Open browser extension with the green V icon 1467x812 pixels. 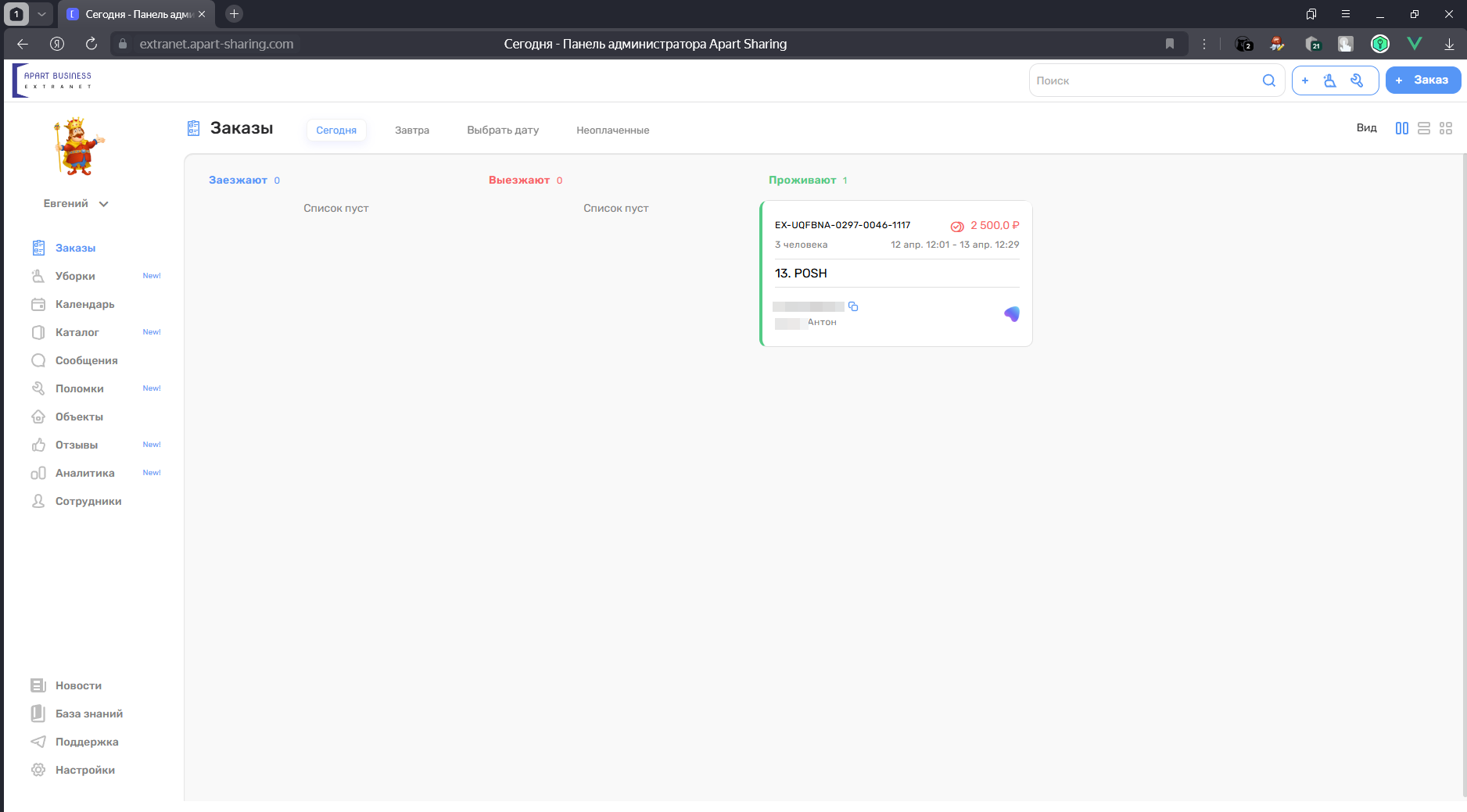click(x=1414, y=44)
